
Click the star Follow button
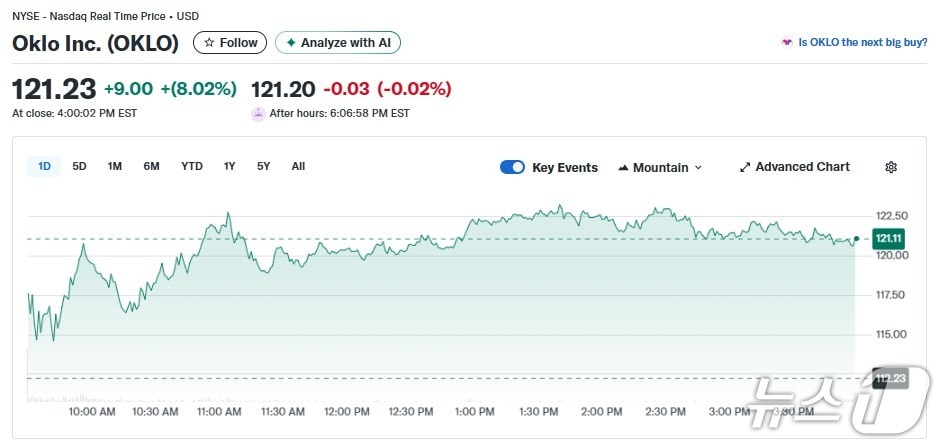click(230, 42)
